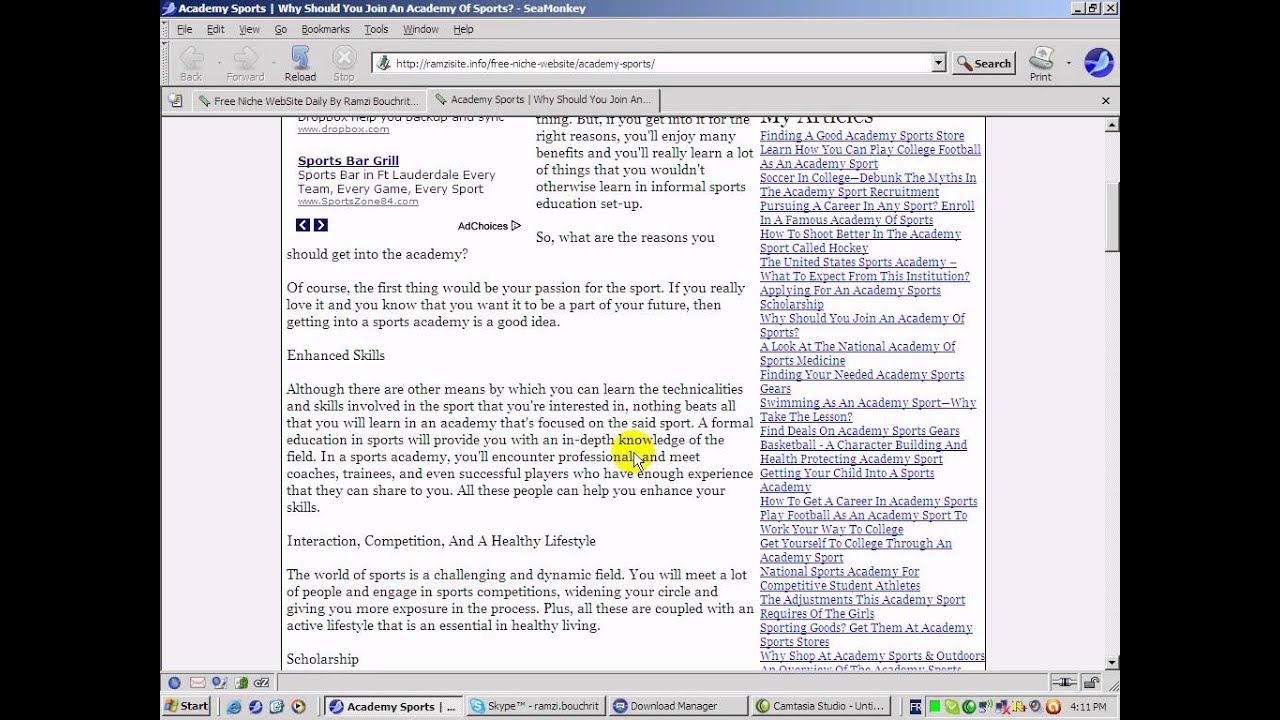Screen dimensions: 1280x720
Task: Click the Forward navigation button
Action: tap(244, 63)
